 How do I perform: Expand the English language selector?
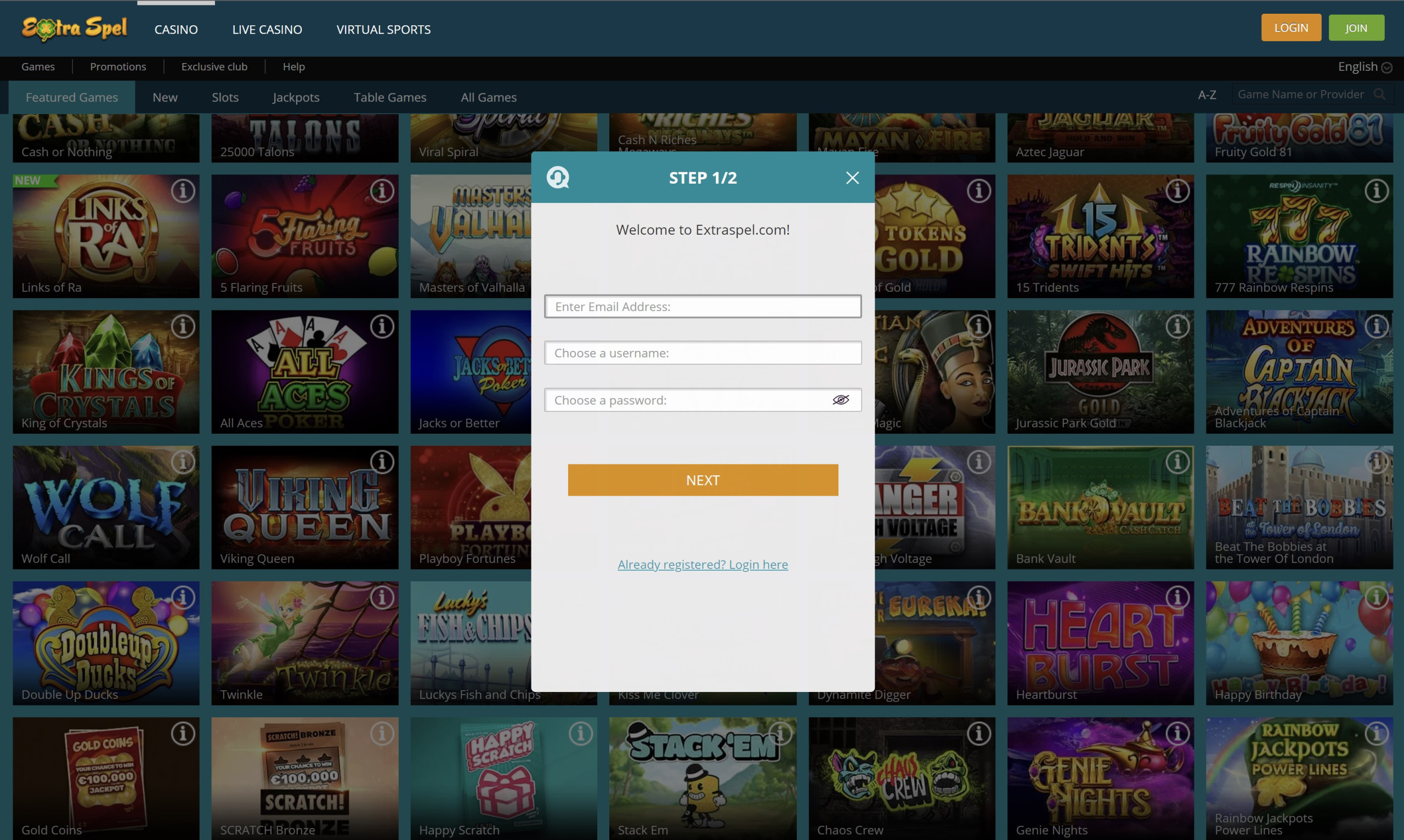pos(1365,67)
